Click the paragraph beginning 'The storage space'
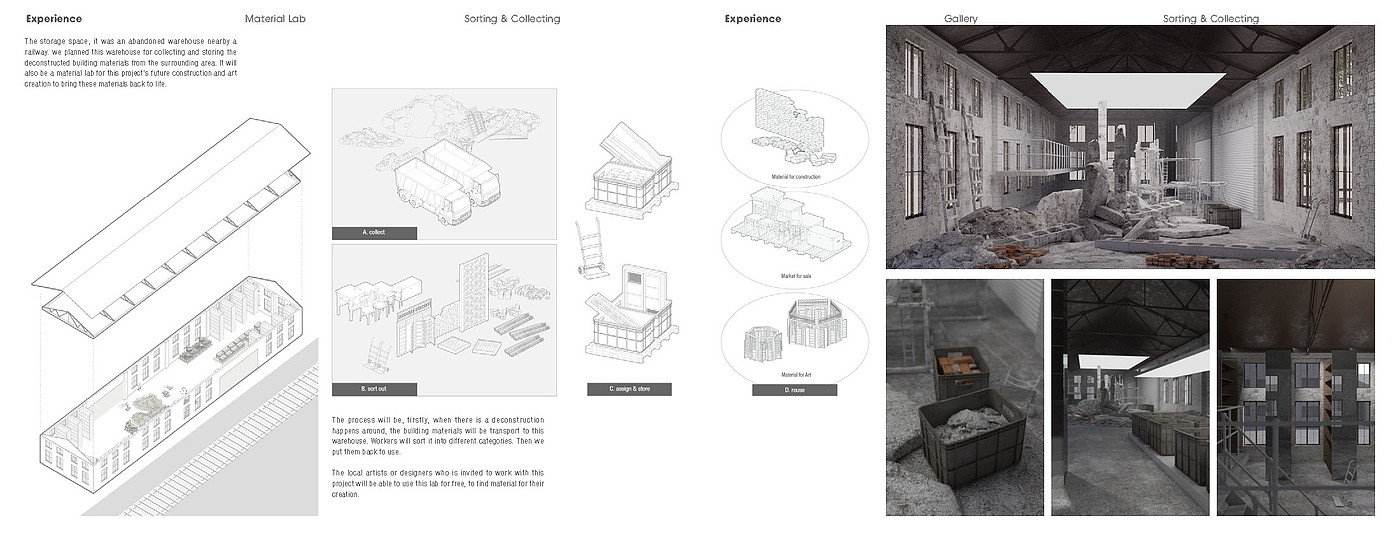The width and height of the screenshot is (1400, 541). click(x=131, y=63)
